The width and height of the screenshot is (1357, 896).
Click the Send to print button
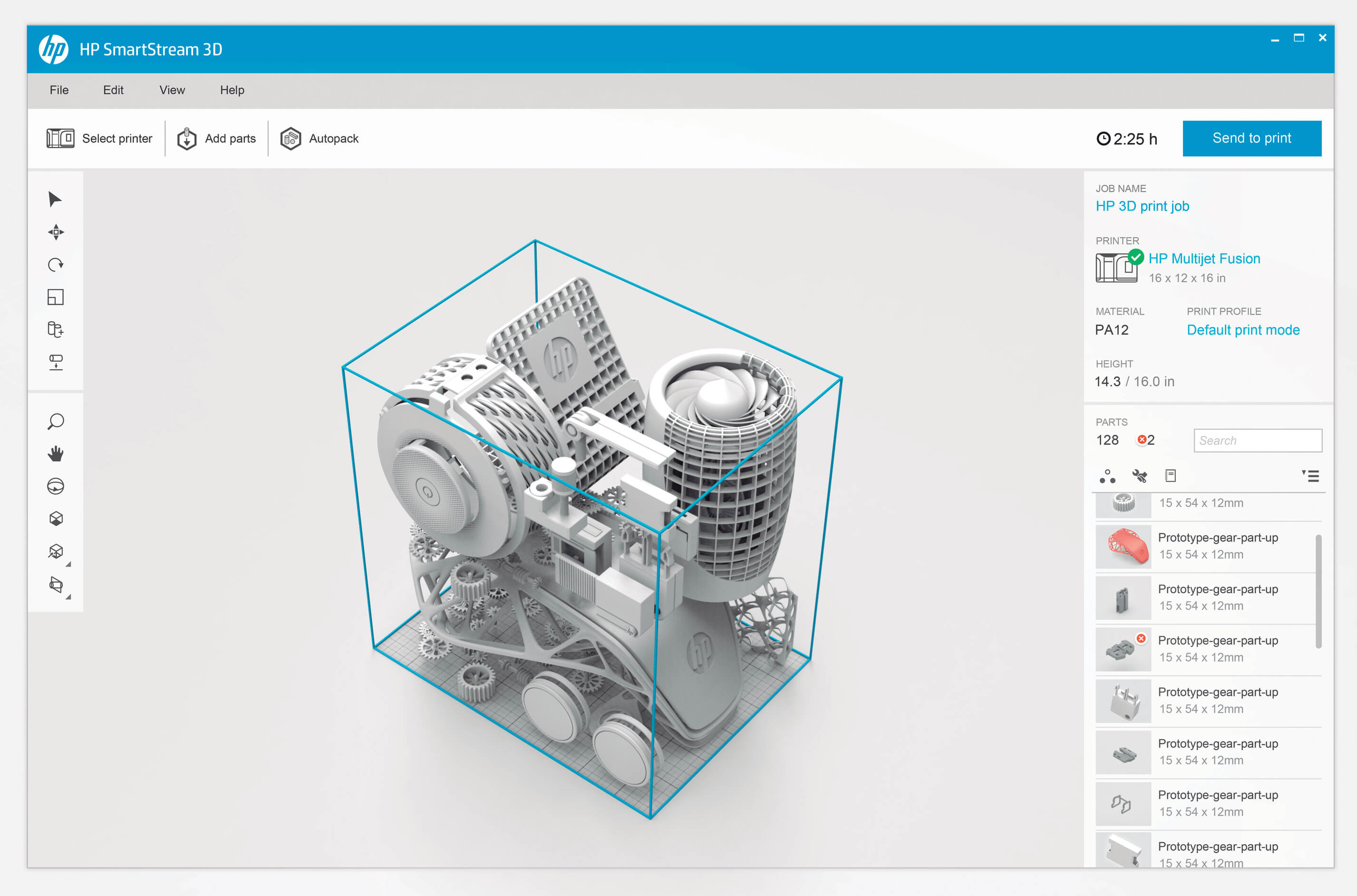click(x=1252, y=138)
